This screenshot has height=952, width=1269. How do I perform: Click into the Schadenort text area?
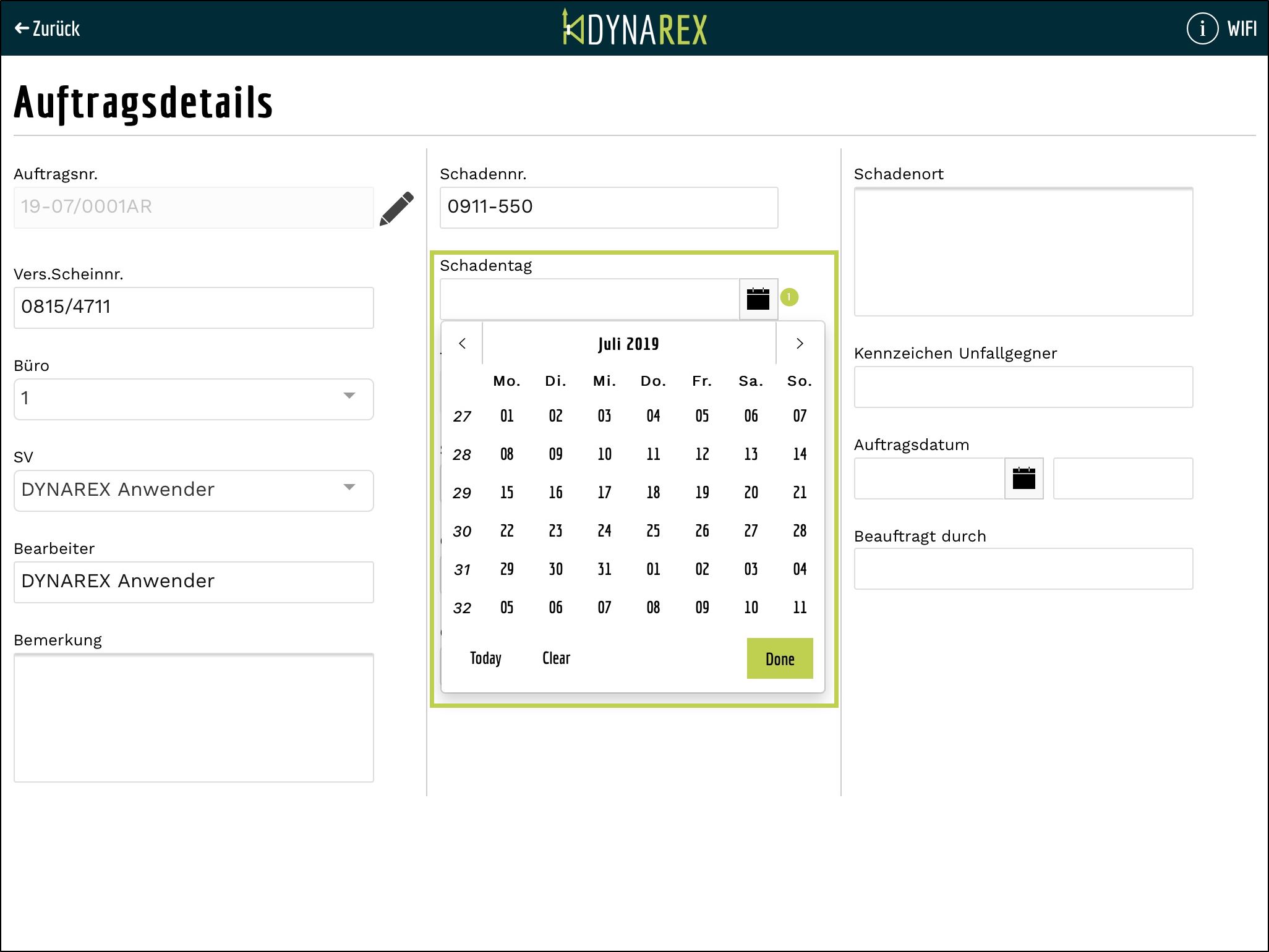[1023, 252]
